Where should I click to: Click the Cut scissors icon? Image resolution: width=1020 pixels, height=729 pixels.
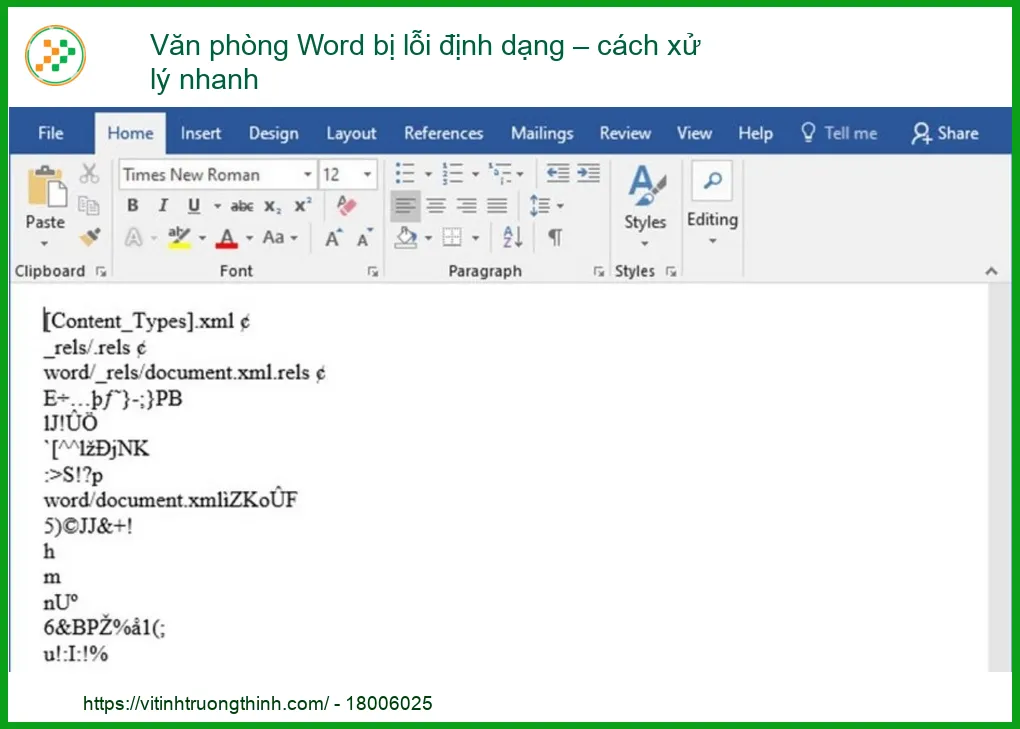89,174
